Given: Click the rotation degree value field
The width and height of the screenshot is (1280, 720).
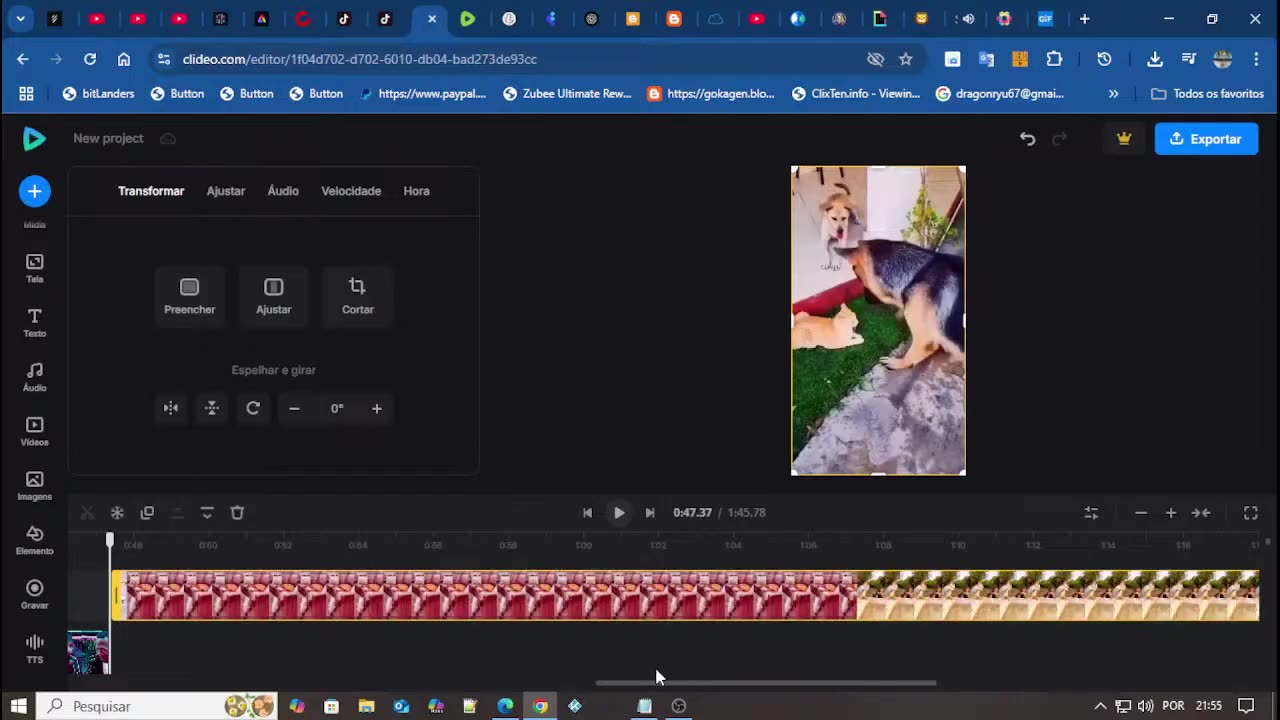Looking at the screenshot, I should point(336,408).
